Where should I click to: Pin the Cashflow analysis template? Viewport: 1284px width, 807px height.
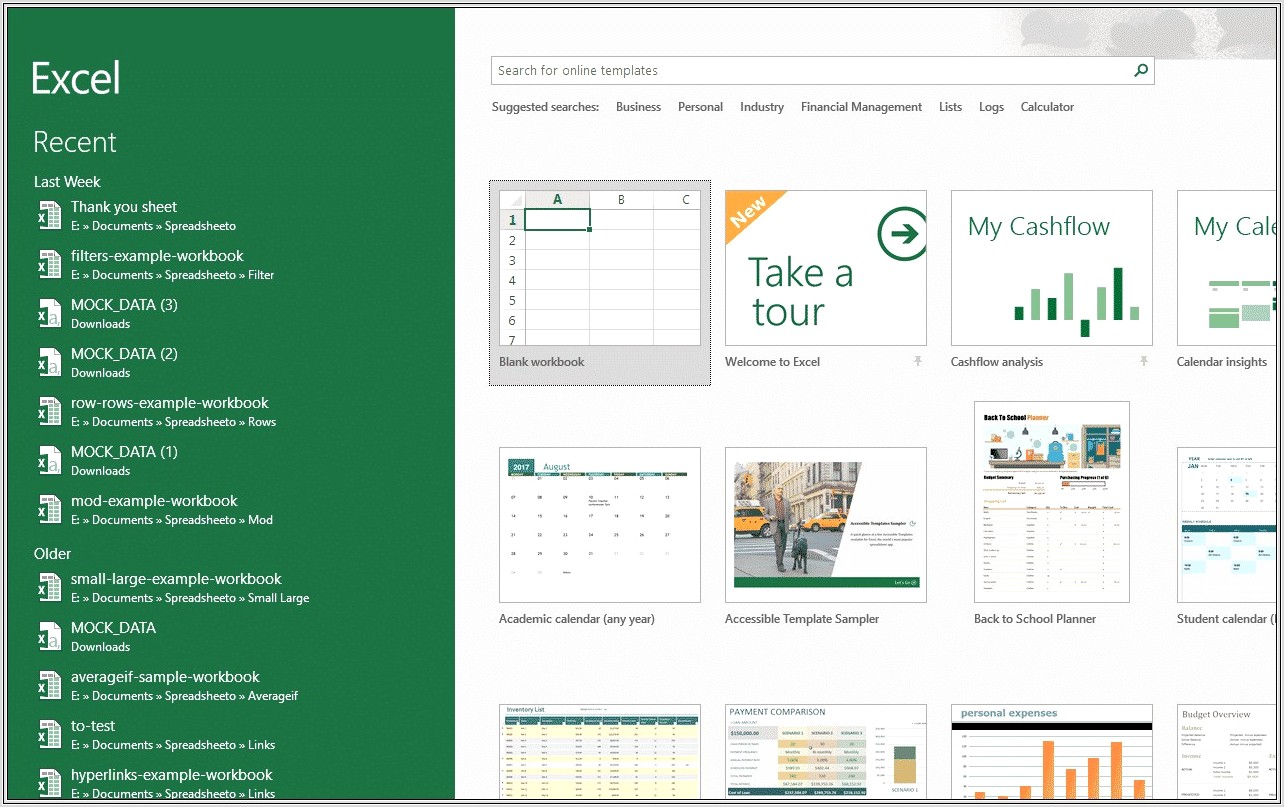(1144, 362)
